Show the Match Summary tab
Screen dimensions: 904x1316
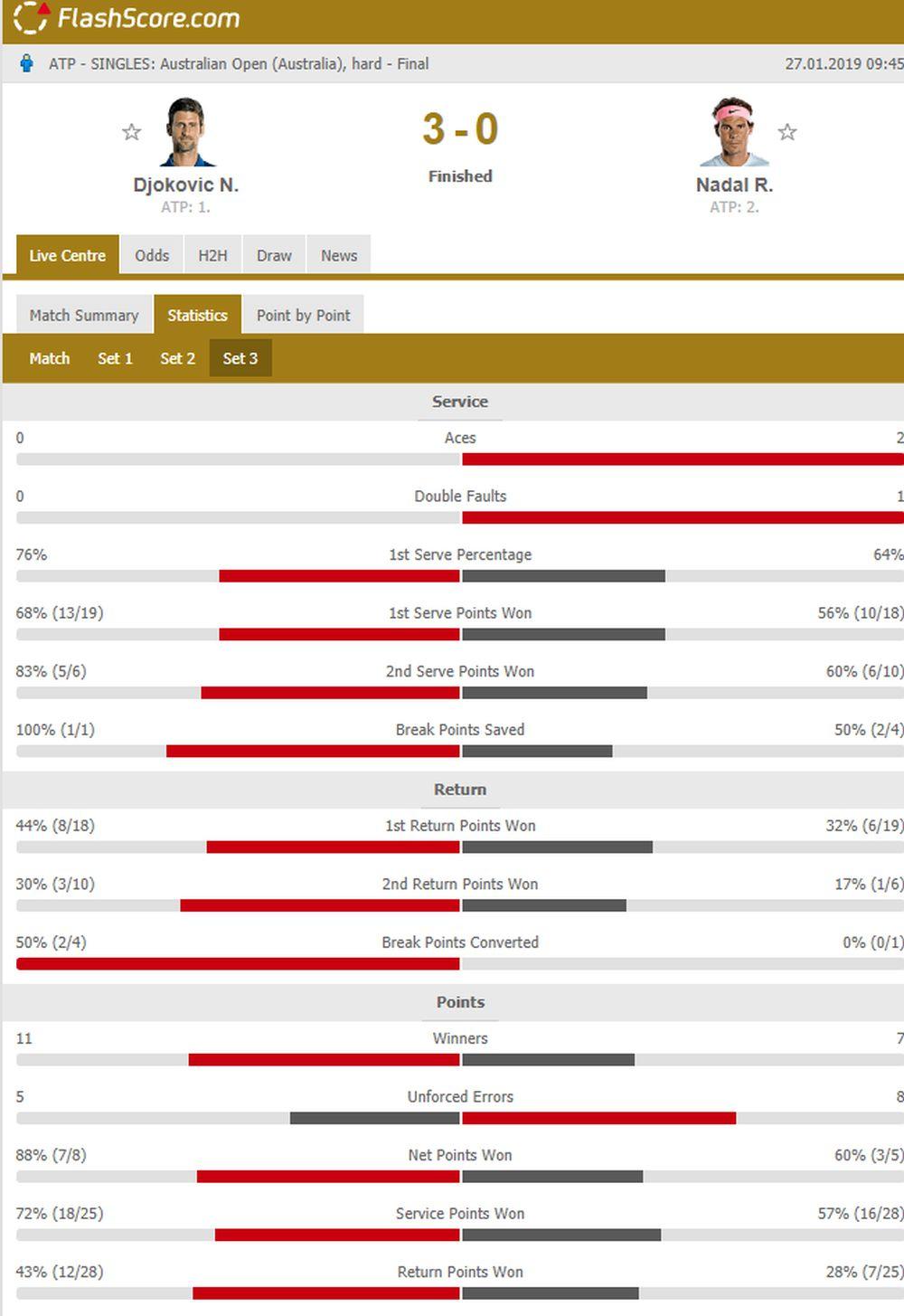[x=84, y=315]
